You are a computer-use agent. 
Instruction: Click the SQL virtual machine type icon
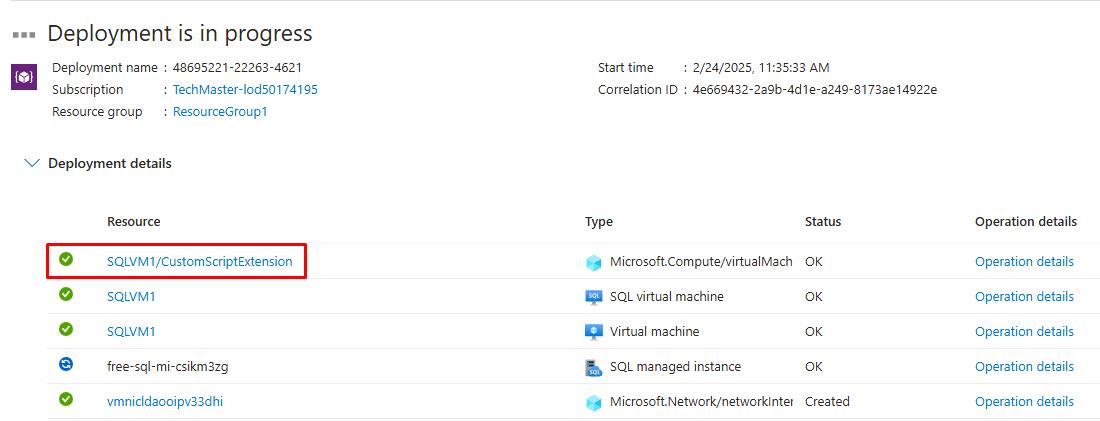593,297
